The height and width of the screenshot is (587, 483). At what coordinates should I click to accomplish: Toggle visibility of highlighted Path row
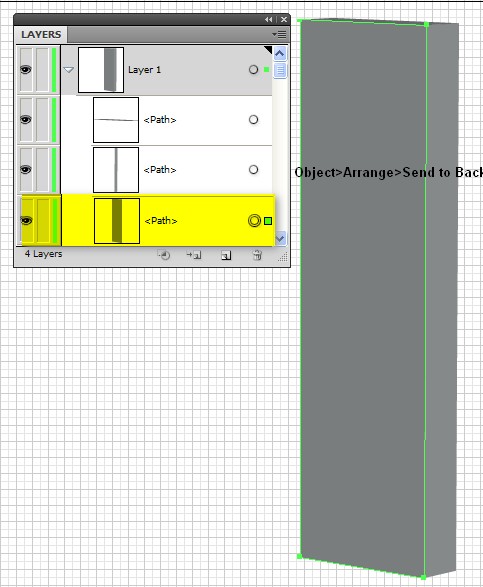(25, 220)
